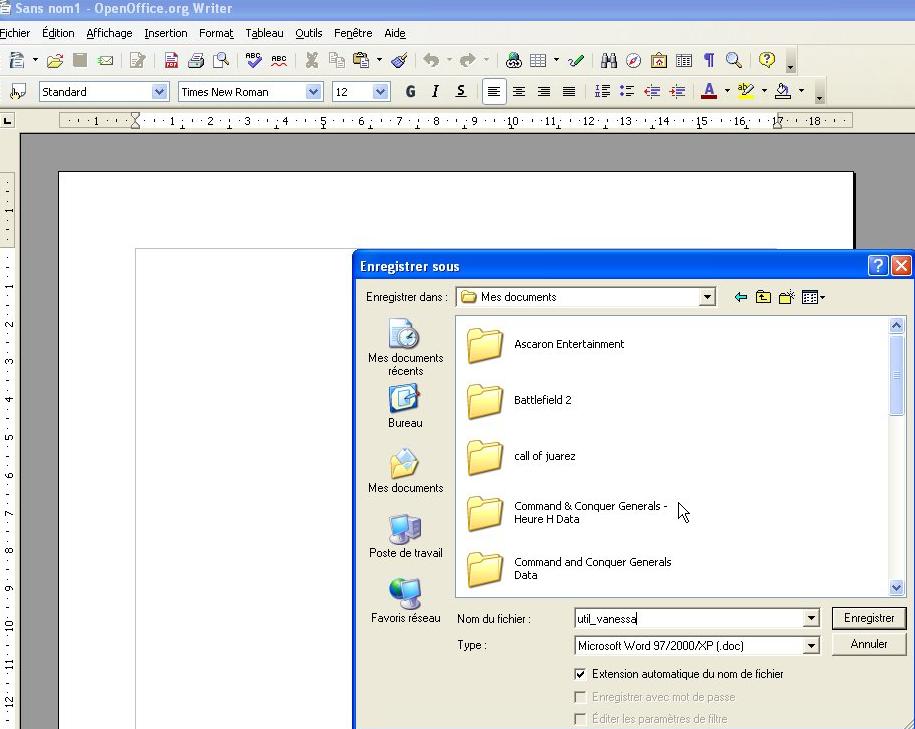
Task: Toggle underline formatting (S)
Action: click(x=461, y=91)
